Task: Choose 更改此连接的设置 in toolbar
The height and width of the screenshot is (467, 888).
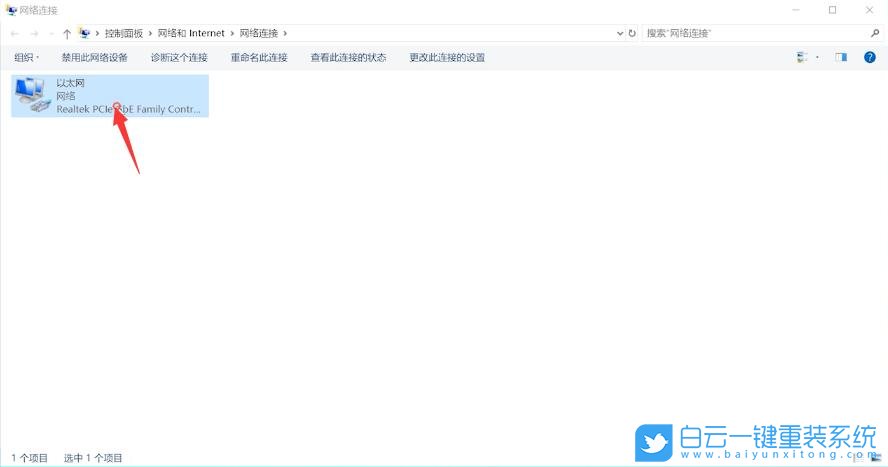Action: pyautogui.click(x=447, y=57)
